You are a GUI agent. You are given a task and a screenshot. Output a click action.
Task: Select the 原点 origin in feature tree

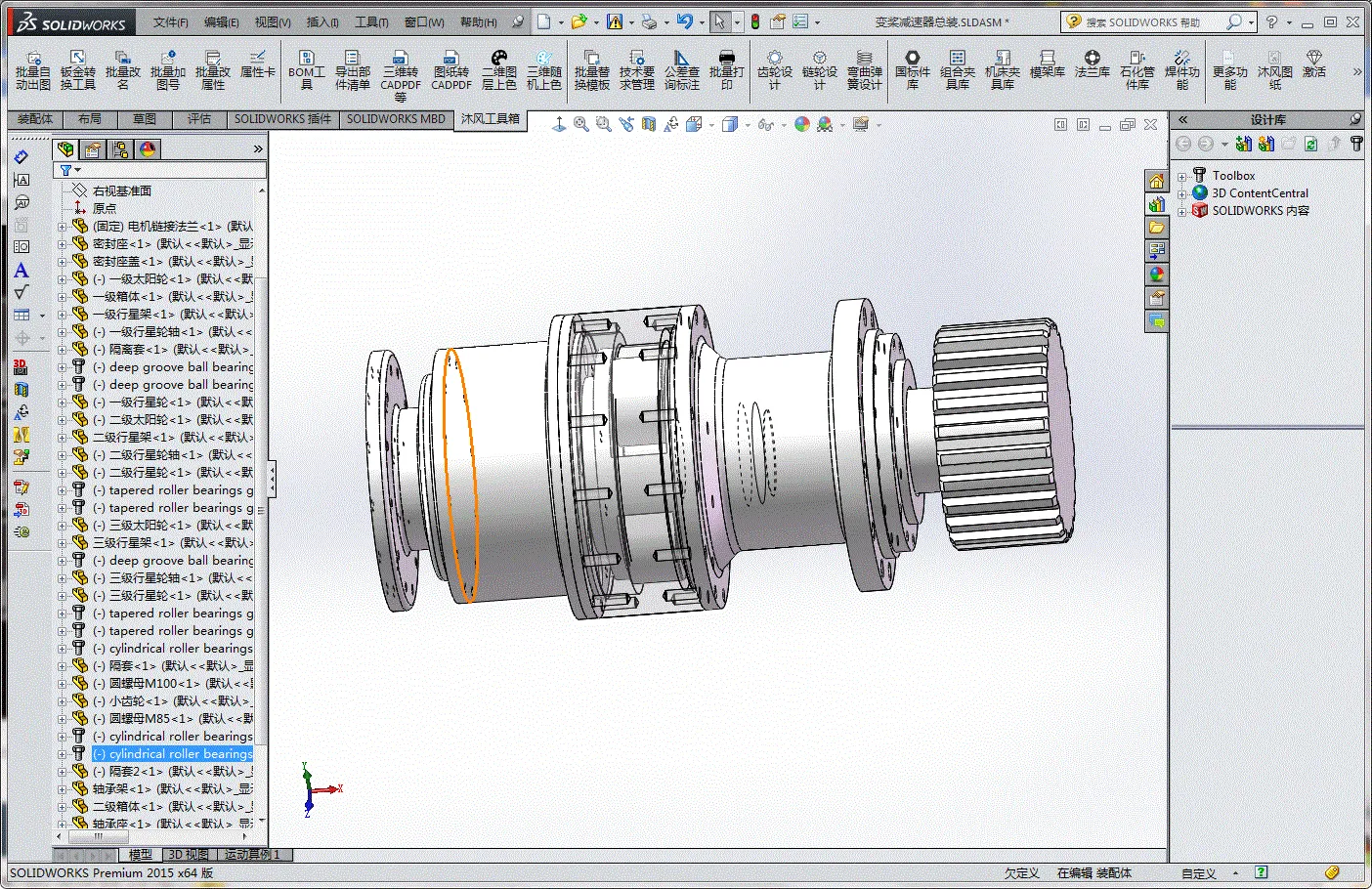pos(105,209)
